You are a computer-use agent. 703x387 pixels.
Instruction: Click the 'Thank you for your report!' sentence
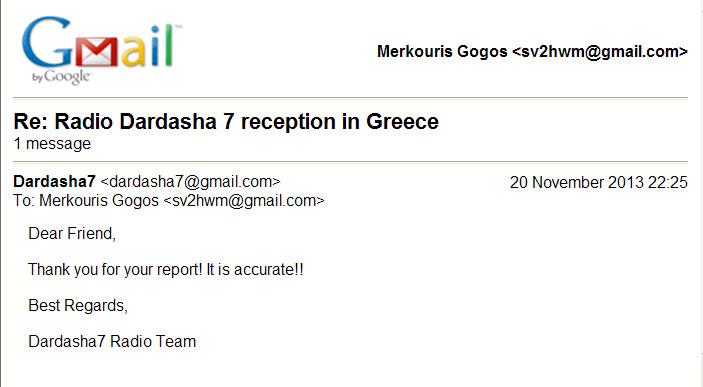coord(115,270)
